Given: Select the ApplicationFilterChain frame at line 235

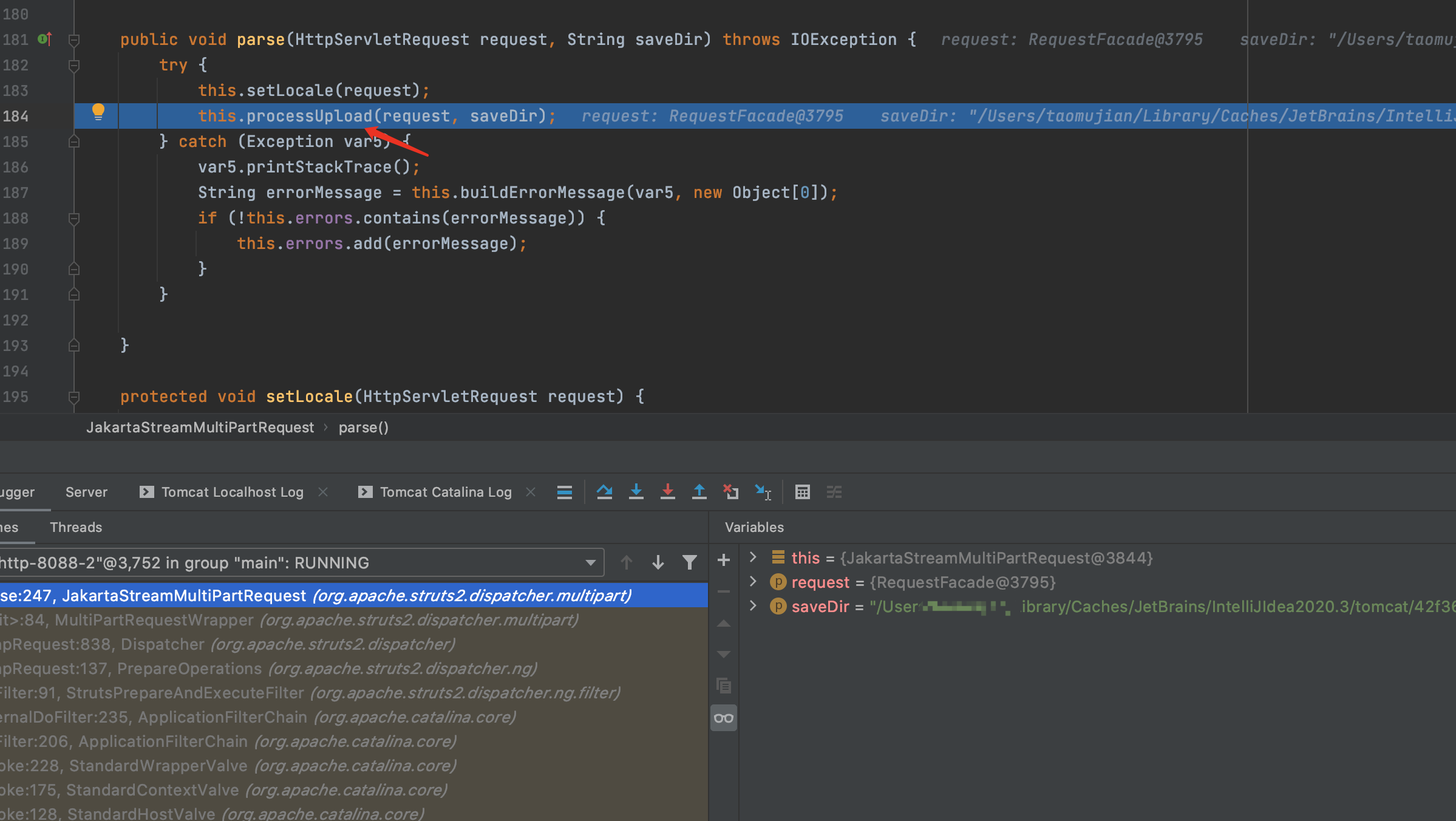Looking at the screenshot, I should tap(353, 717).
